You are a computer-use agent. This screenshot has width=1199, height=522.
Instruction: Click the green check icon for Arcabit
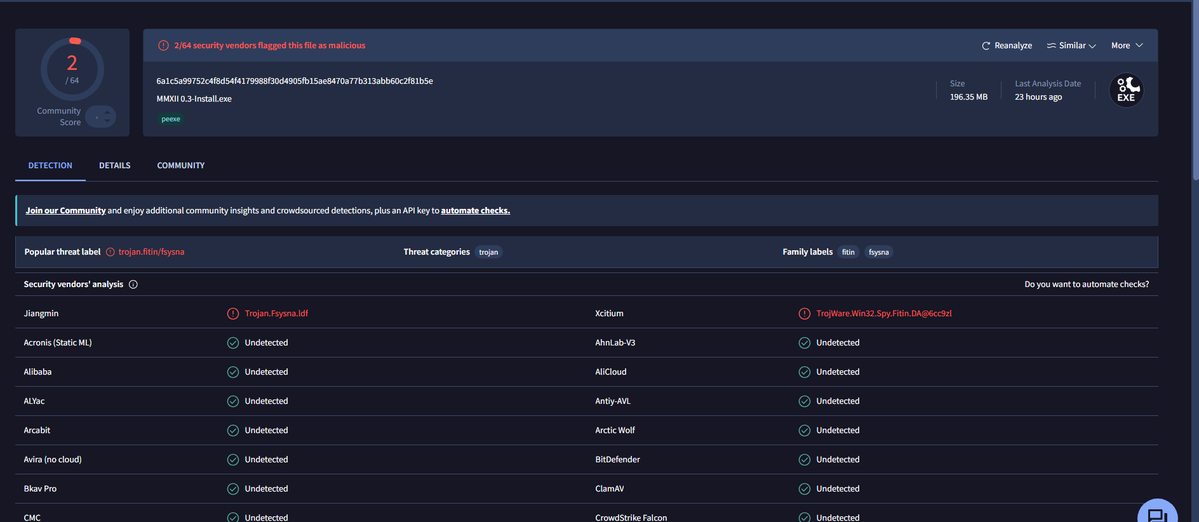point(232,430)
